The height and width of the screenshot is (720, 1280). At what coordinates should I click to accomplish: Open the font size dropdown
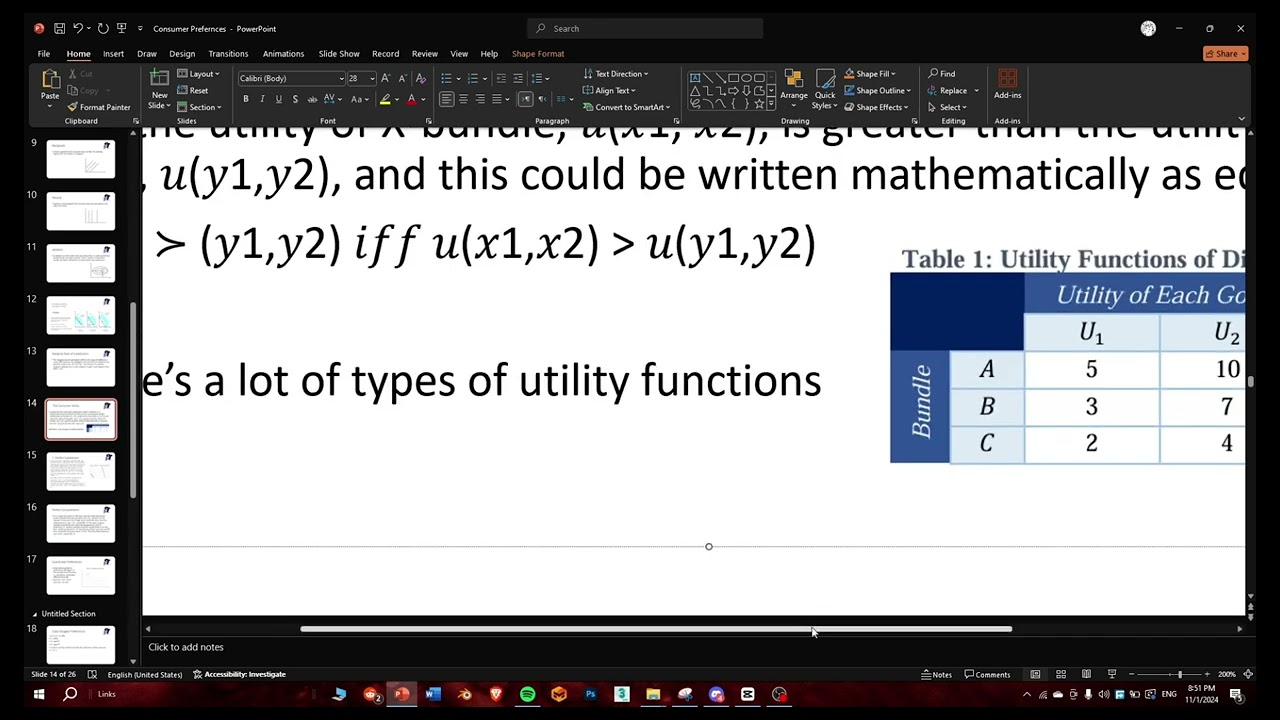coord(372,78)
